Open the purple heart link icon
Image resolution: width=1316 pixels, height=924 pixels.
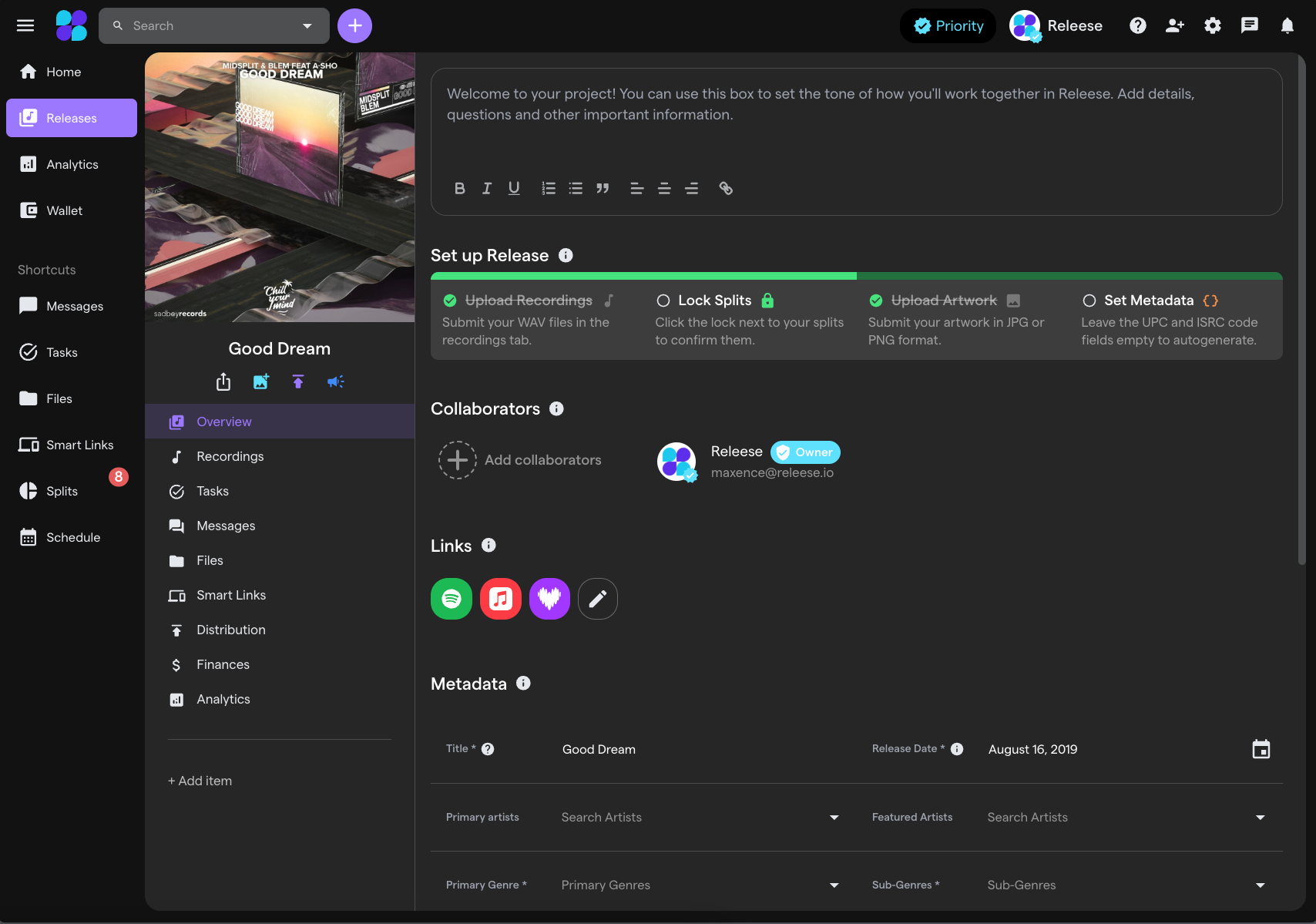(549, 598)
